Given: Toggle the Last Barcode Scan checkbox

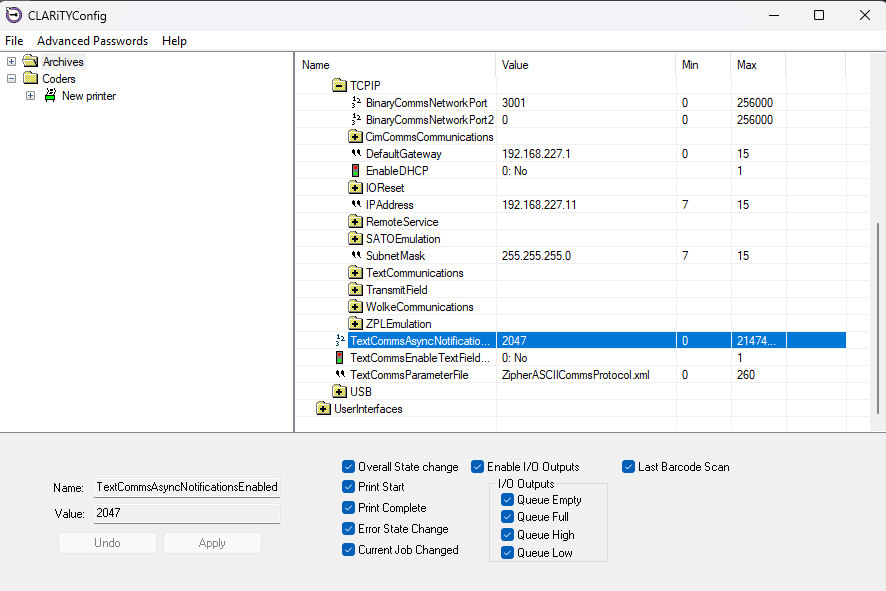Looking at the screenshot, I should coord(629,467).
